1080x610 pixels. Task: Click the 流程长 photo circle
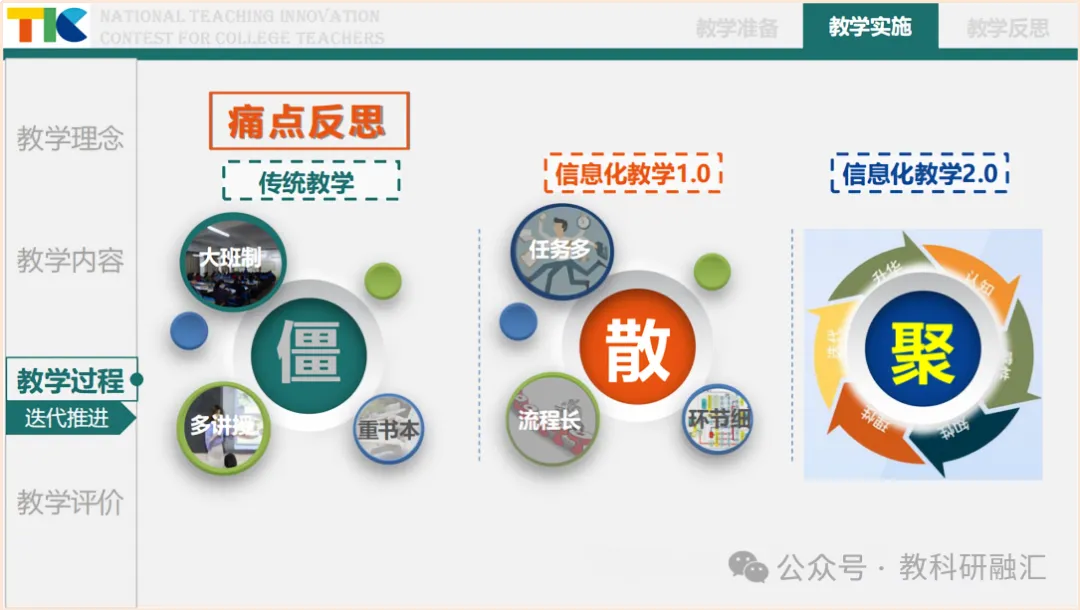coord(552,419)
